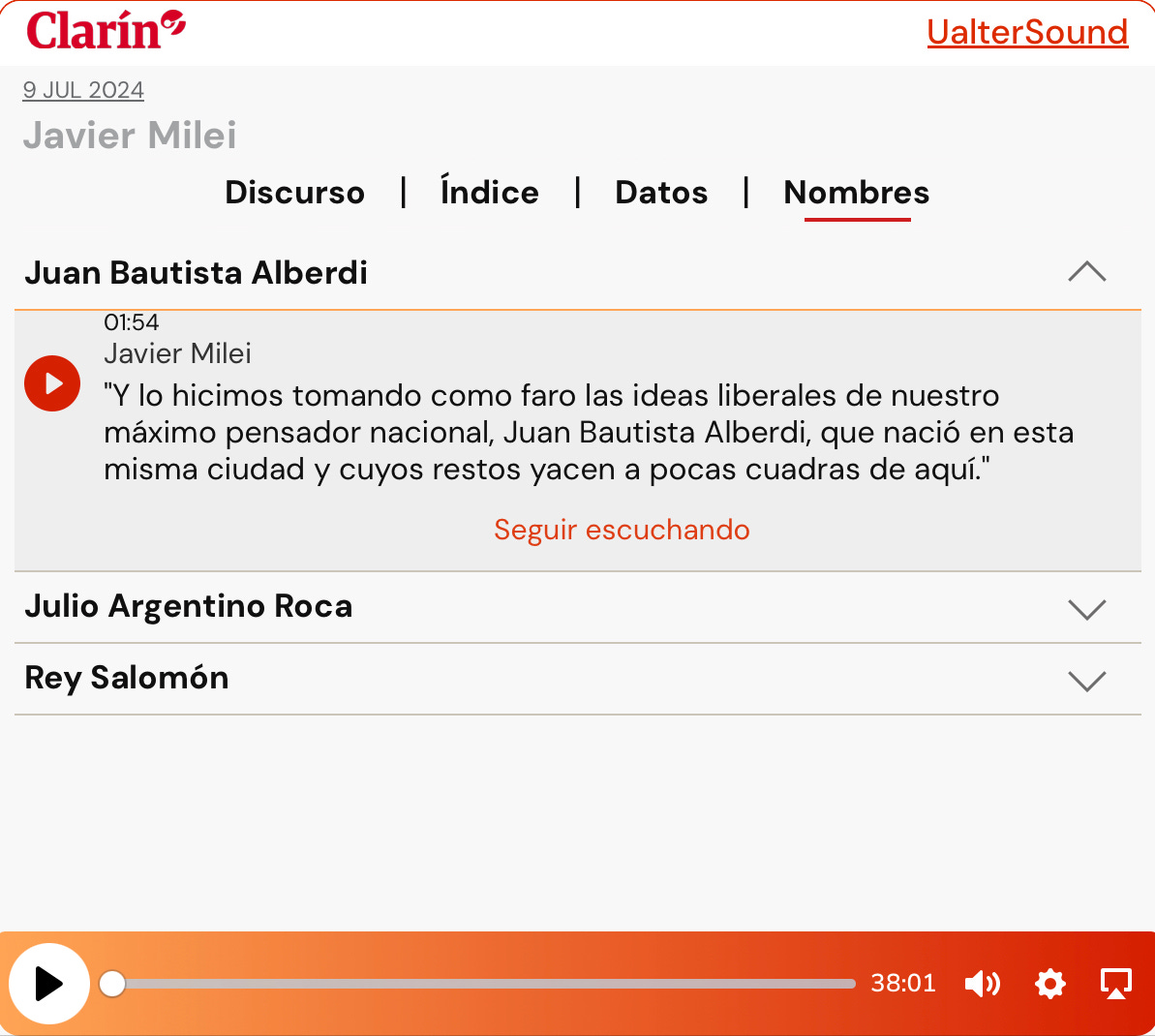Image resolution: width=1155 pixels, height=1036 pixels.
Task: Select the Nombres tab
Action: (857, 193)
